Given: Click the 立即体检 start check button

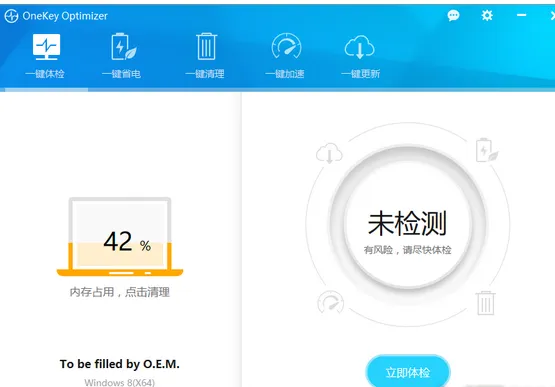Looking at the screenshot, I should (408, 372).
